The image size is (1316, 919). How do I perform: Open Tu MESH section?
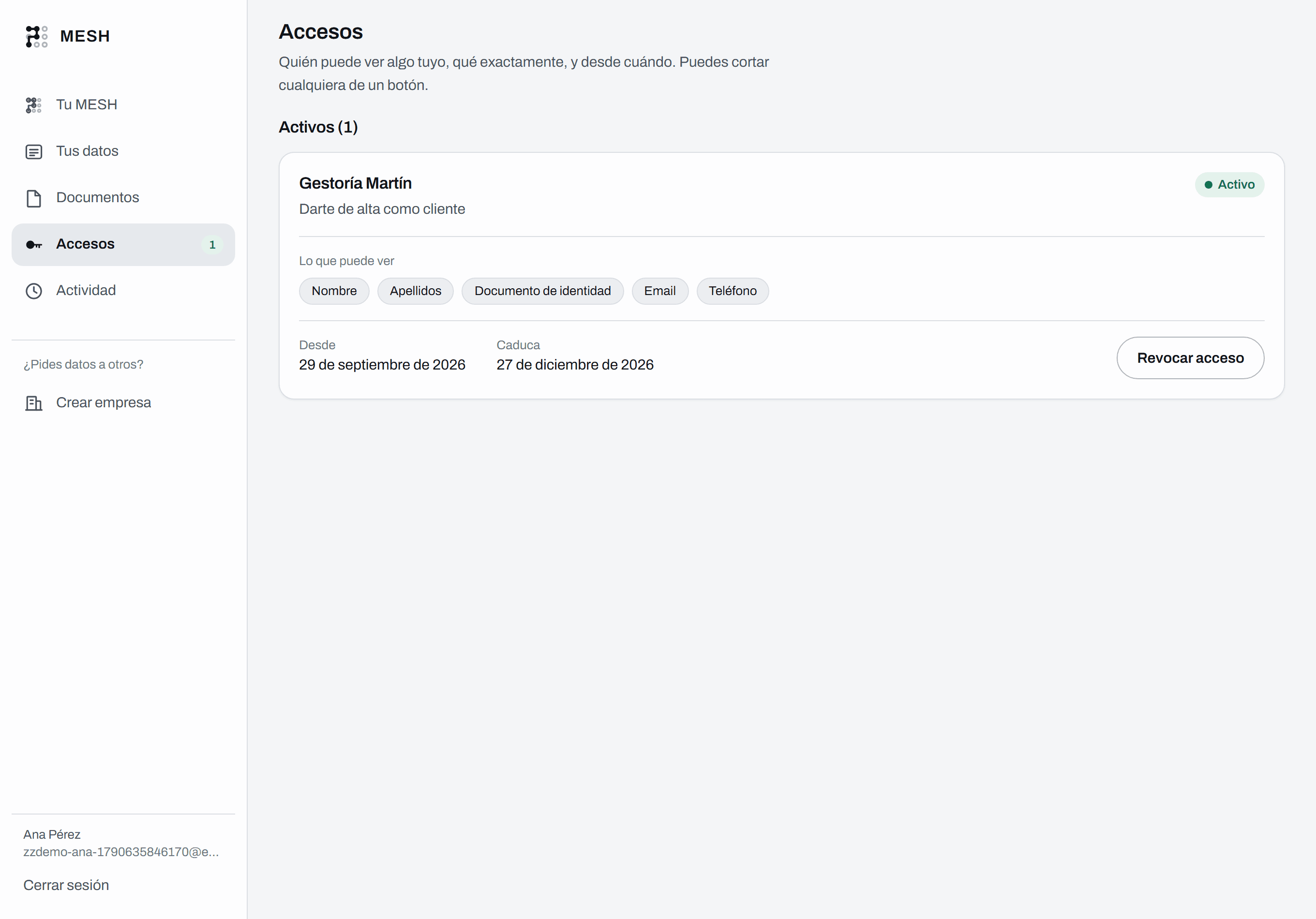tap(123, 105)
